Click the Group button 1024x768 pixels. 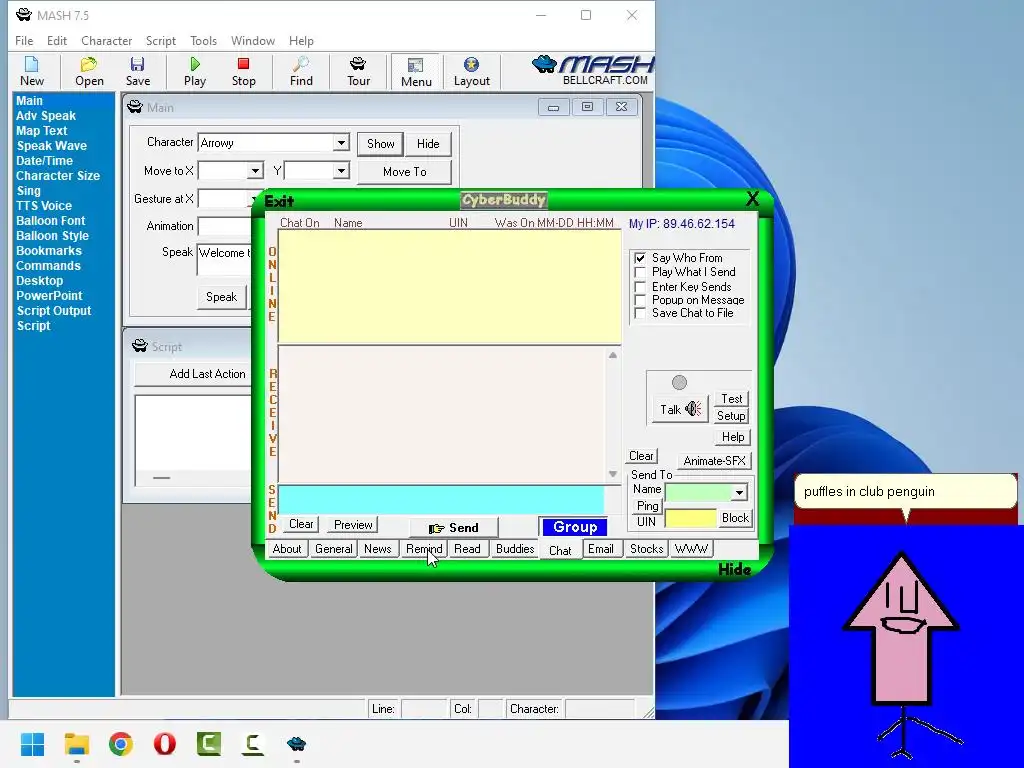point(575,527)
